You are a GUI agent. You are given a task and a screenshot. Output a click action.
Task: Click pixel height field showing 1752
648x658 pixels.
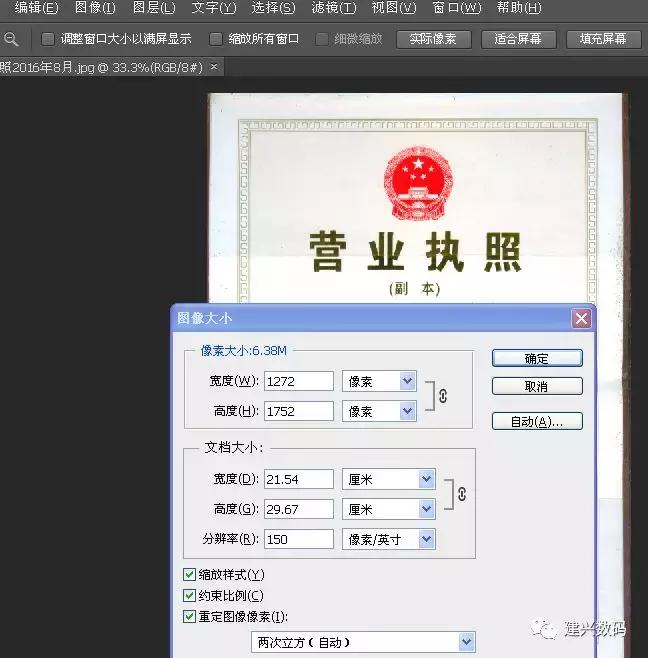point(299,411)
